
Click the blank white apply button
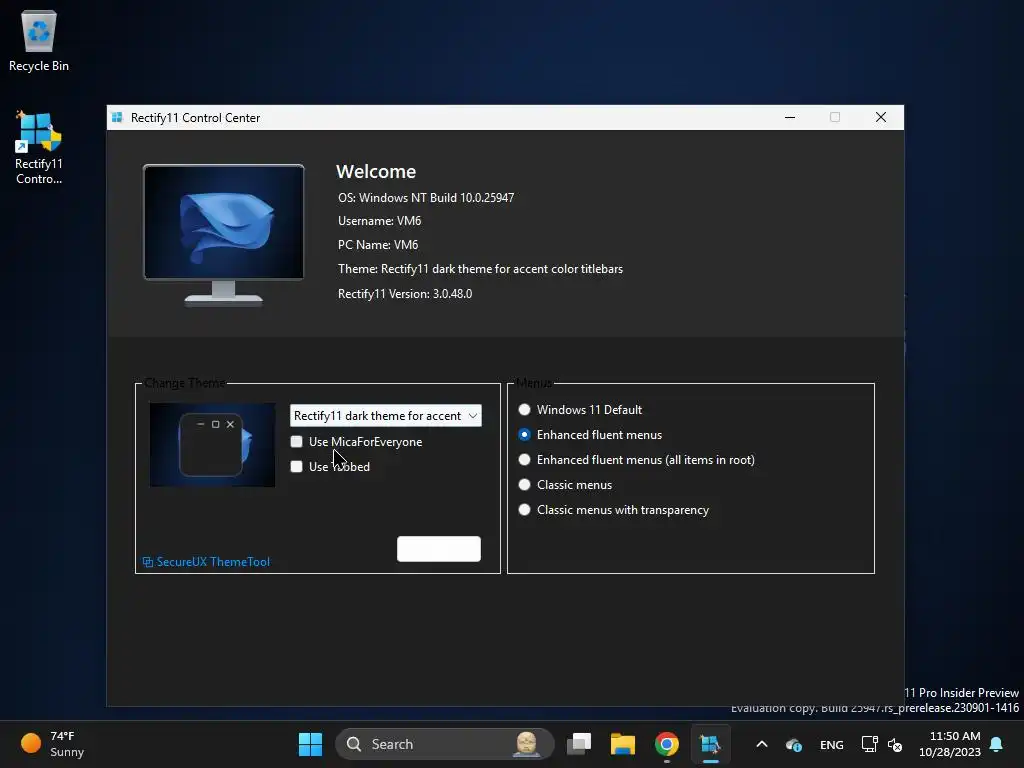coord(439,549)
